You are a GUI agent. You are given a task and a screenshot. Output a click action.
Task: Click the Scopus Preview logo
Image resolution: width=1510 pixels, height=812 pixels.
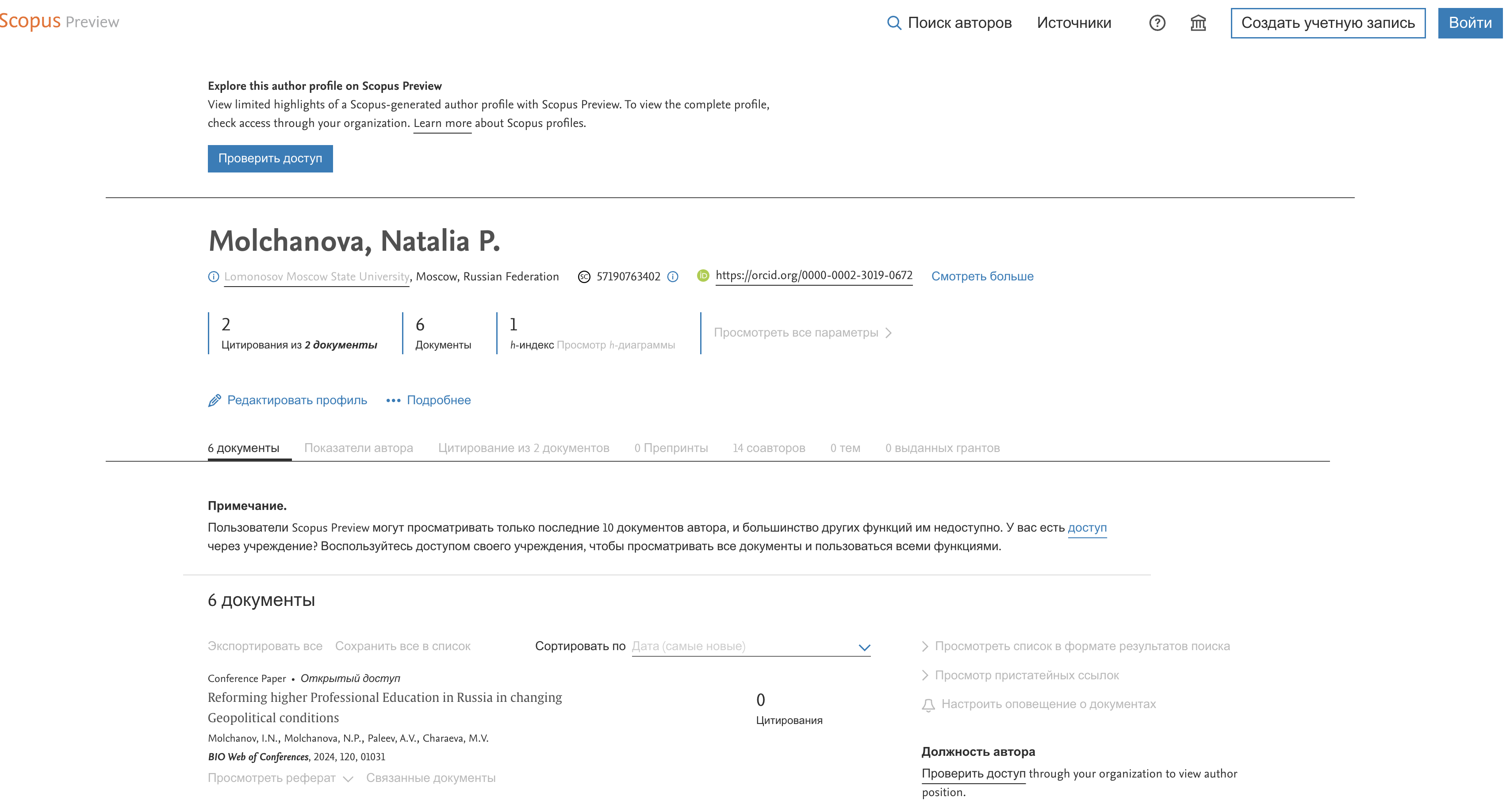(x=59, y=21)
